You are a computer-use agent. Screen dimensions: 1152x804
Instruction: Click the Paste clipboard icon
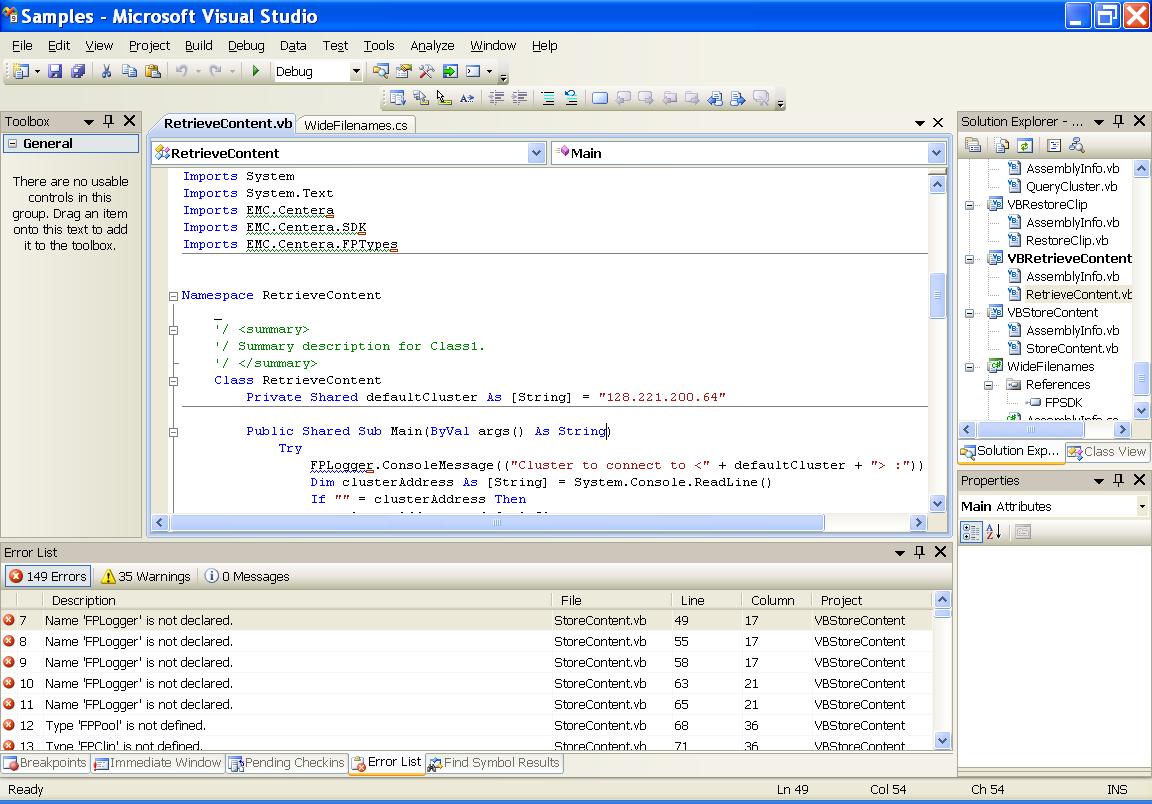tap(153, 71)
